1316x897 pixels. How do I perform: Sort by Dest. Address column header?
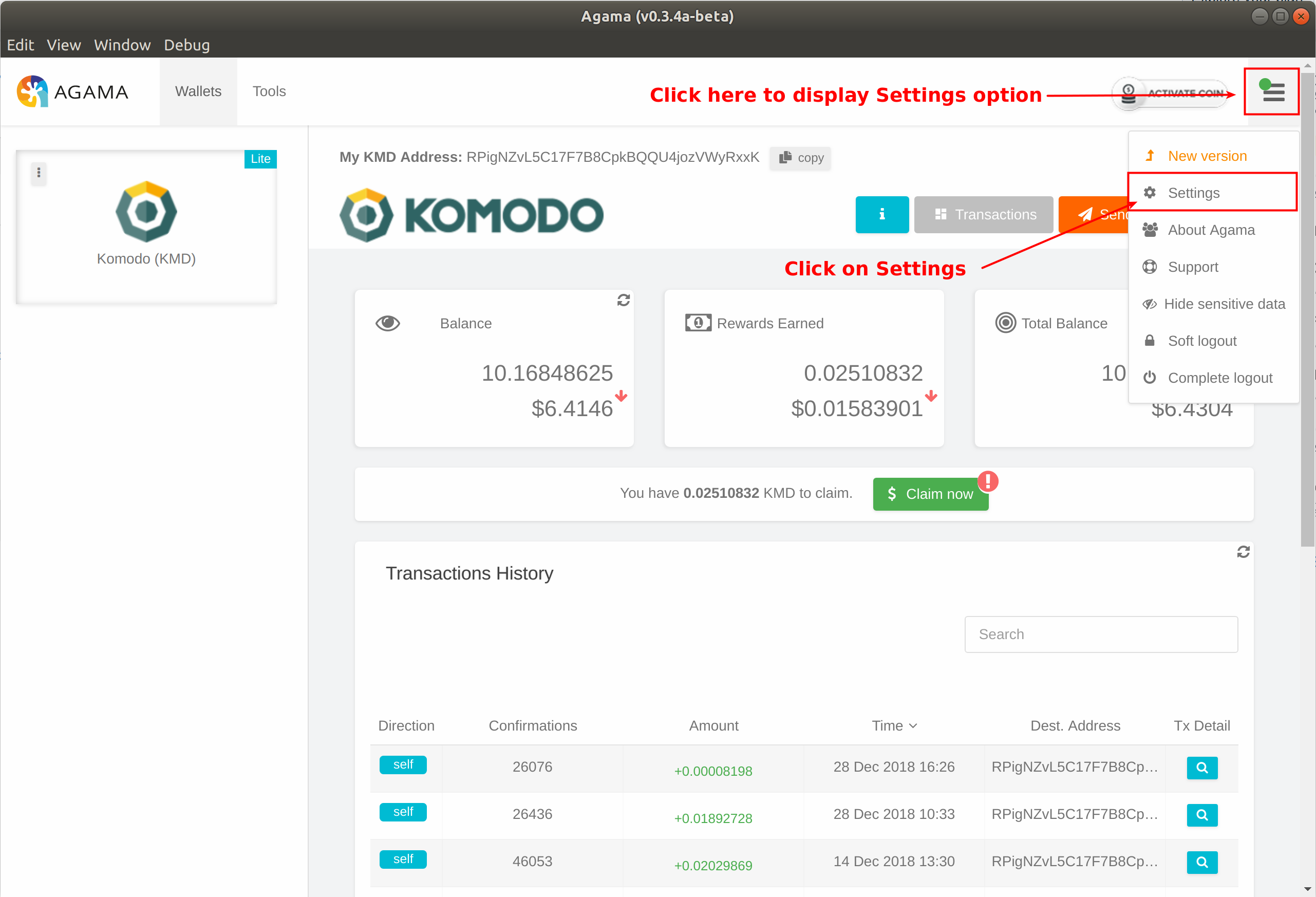(1075, 725)
